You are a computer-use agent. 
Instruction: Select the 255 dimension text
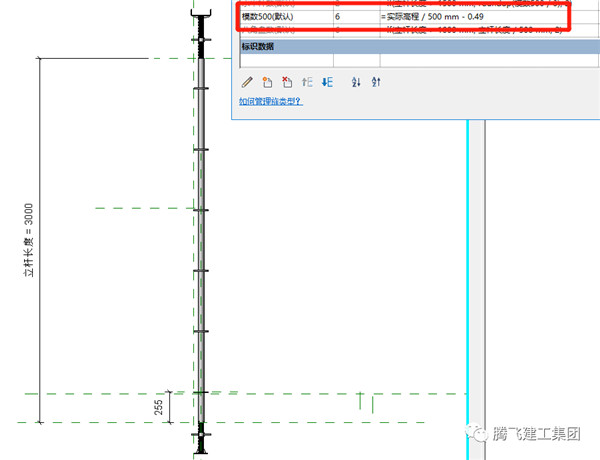[158, 407]
